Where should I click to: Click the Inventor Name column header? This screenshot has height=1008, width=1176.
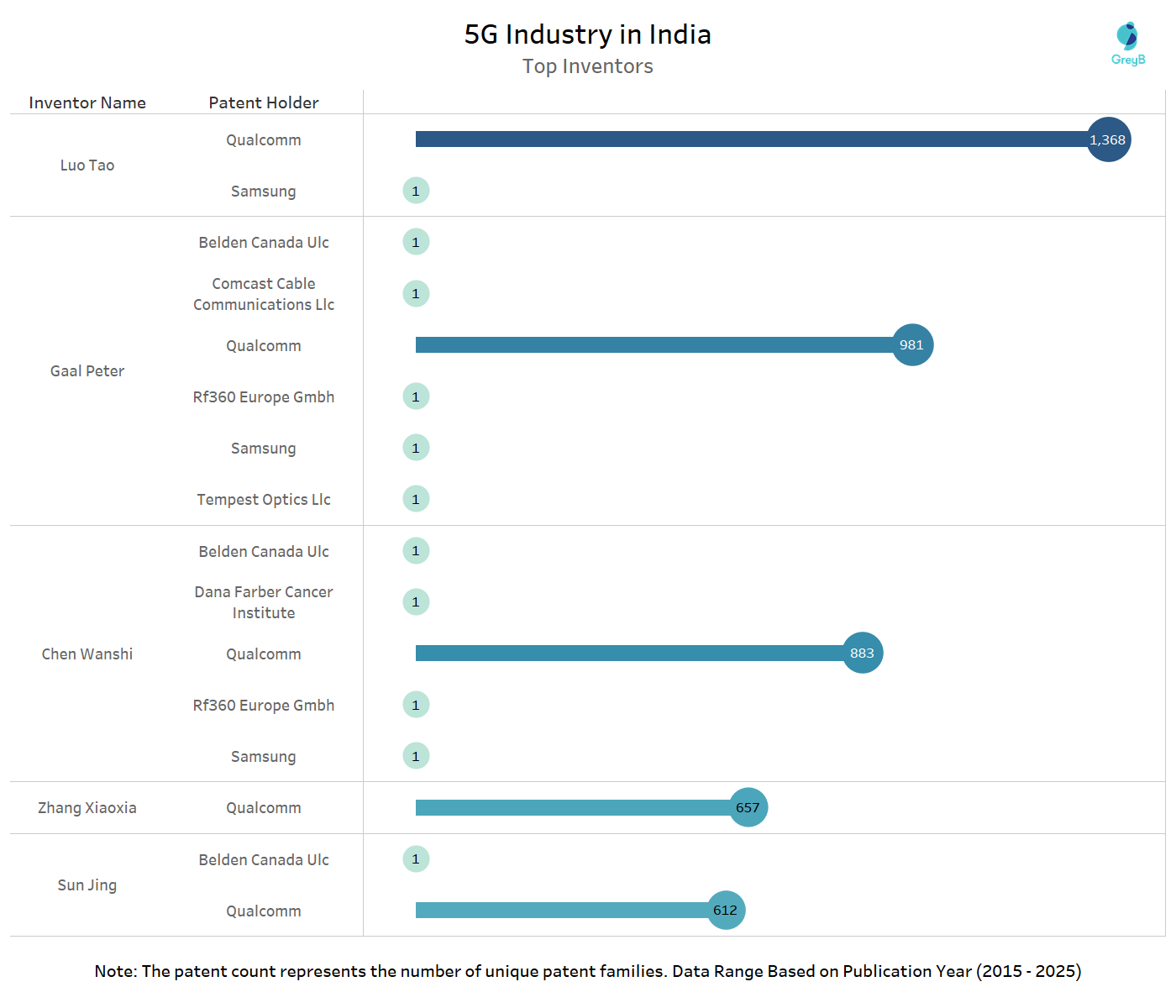coord(87,102)
